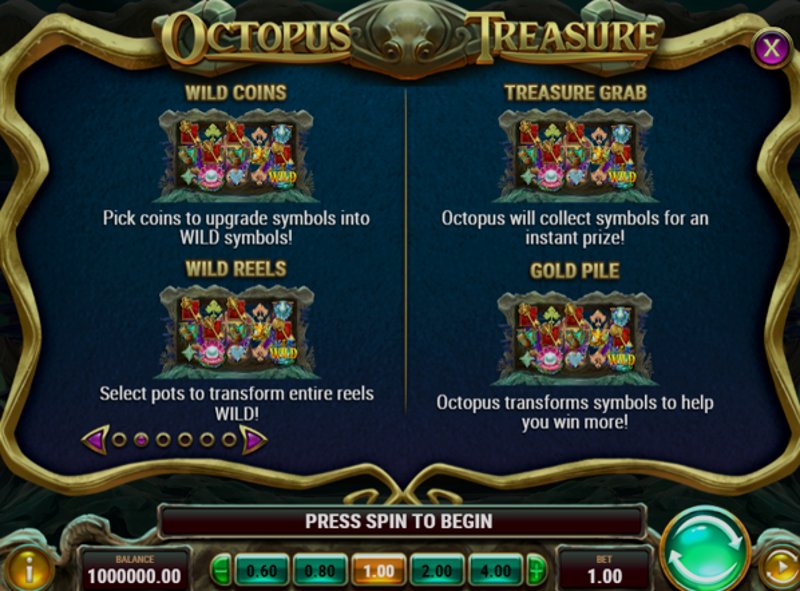Select the third page indicator dot

click(x=163, y=439)
